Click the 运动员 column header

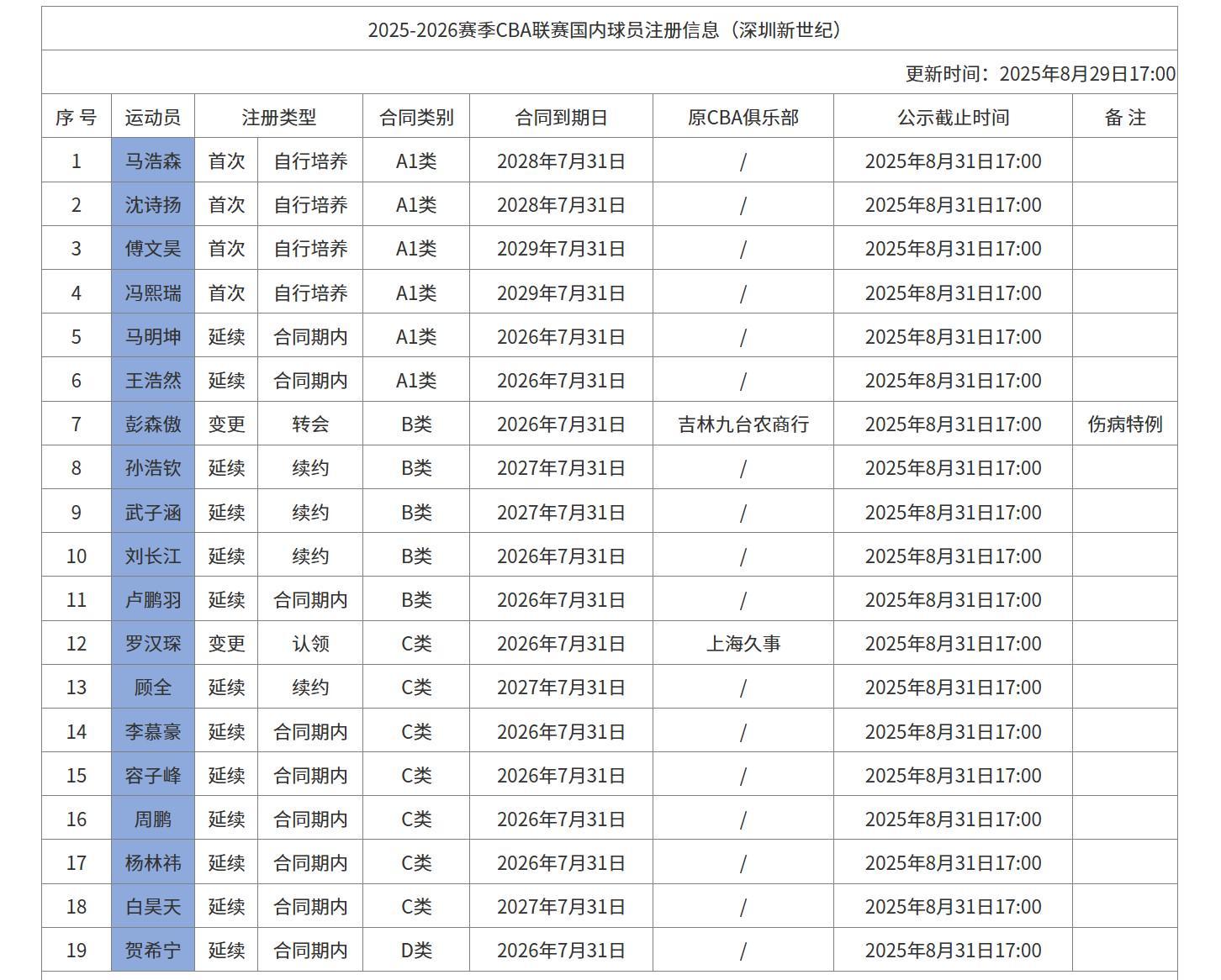(x=153, y=117)
